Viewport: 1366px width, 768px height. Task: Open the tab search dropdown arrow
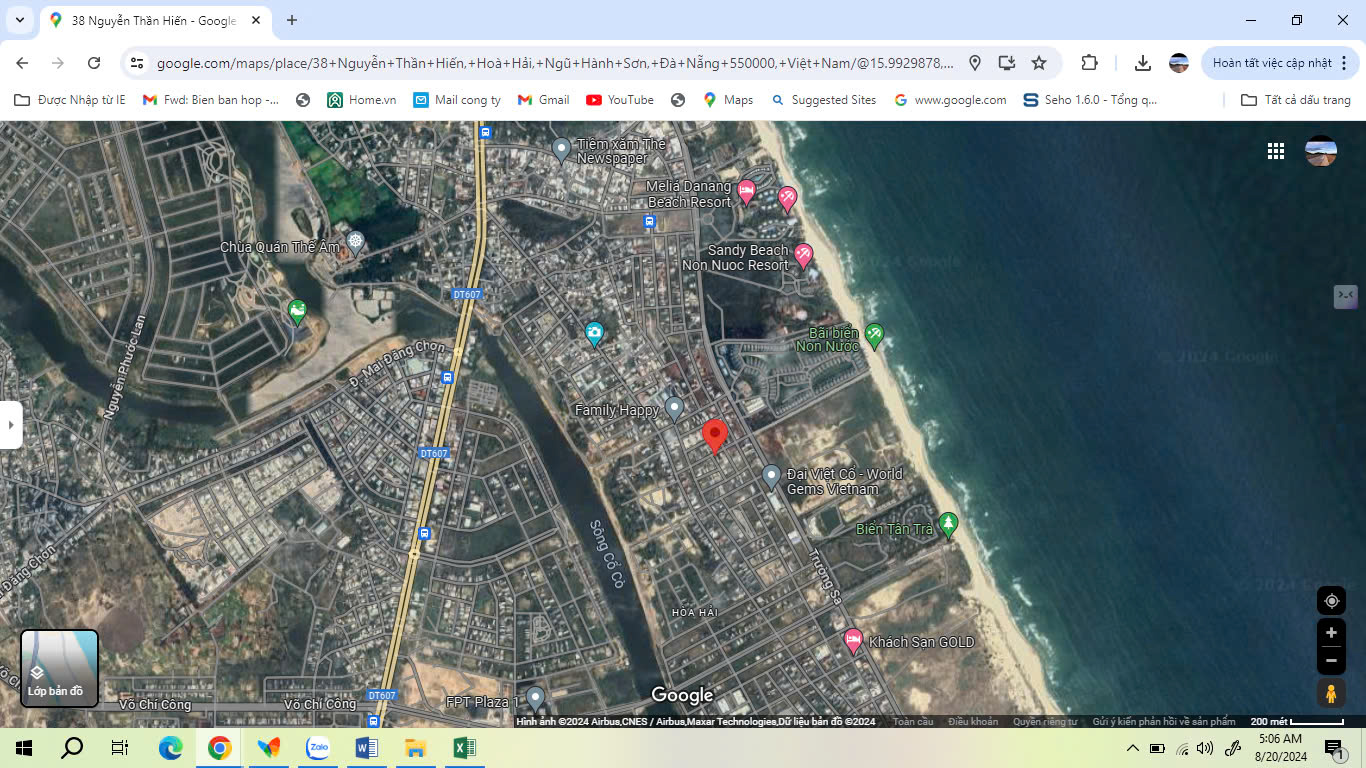click(19, 20)
